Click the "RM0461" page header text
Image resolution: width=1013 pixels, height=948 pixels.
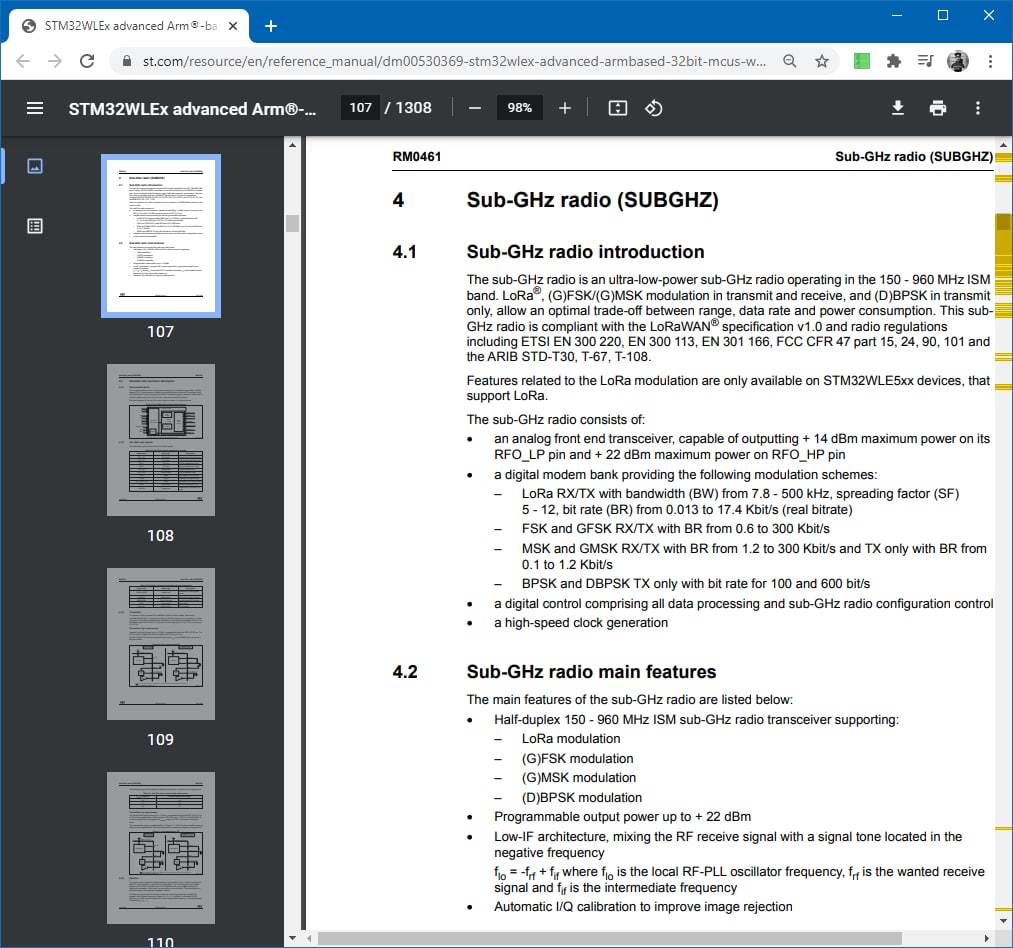(417, 156)
